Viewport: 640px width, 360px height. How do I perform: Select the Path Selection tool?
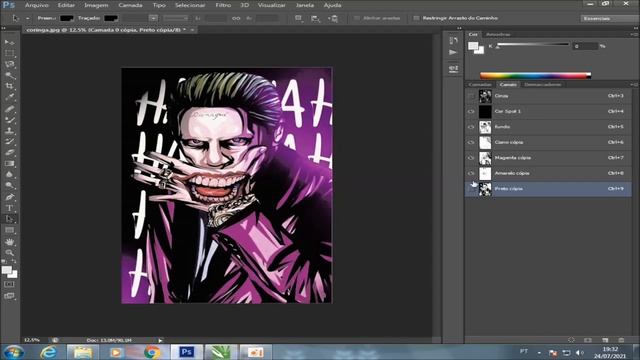(x=9, y=219)
